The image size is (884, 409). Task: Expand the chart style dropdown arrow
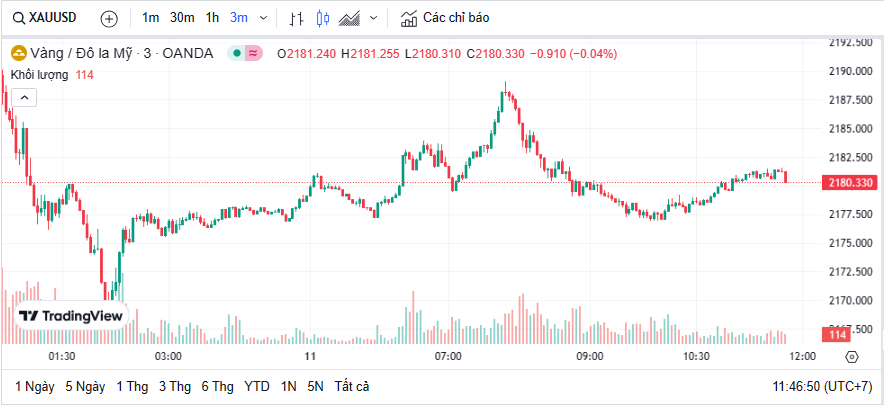373,18
